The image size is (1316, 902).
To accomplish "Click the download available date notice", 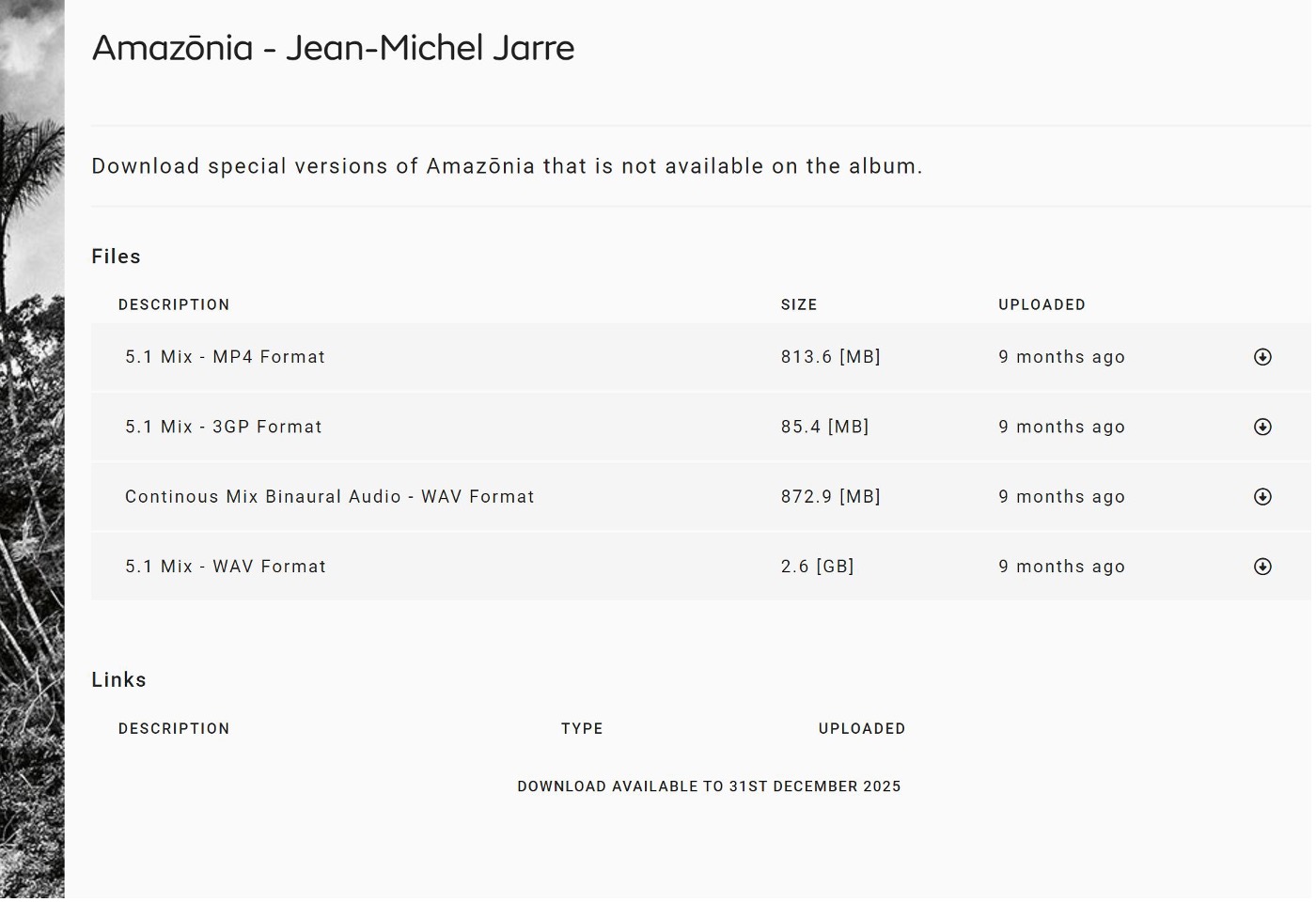I will (x=709, y=786).
